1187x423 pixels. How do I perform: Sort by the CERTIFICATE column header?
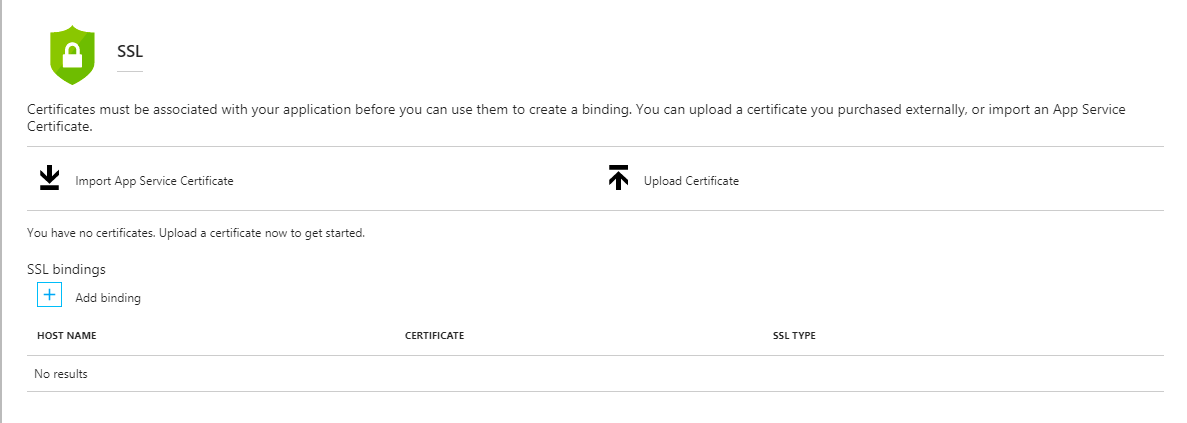click(x=434, y=336)
